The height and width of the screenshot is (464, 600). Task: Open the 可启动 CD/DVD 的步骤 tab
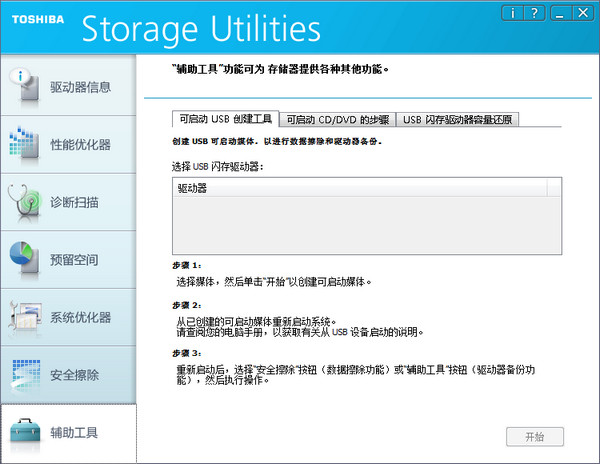coord(337,119)
